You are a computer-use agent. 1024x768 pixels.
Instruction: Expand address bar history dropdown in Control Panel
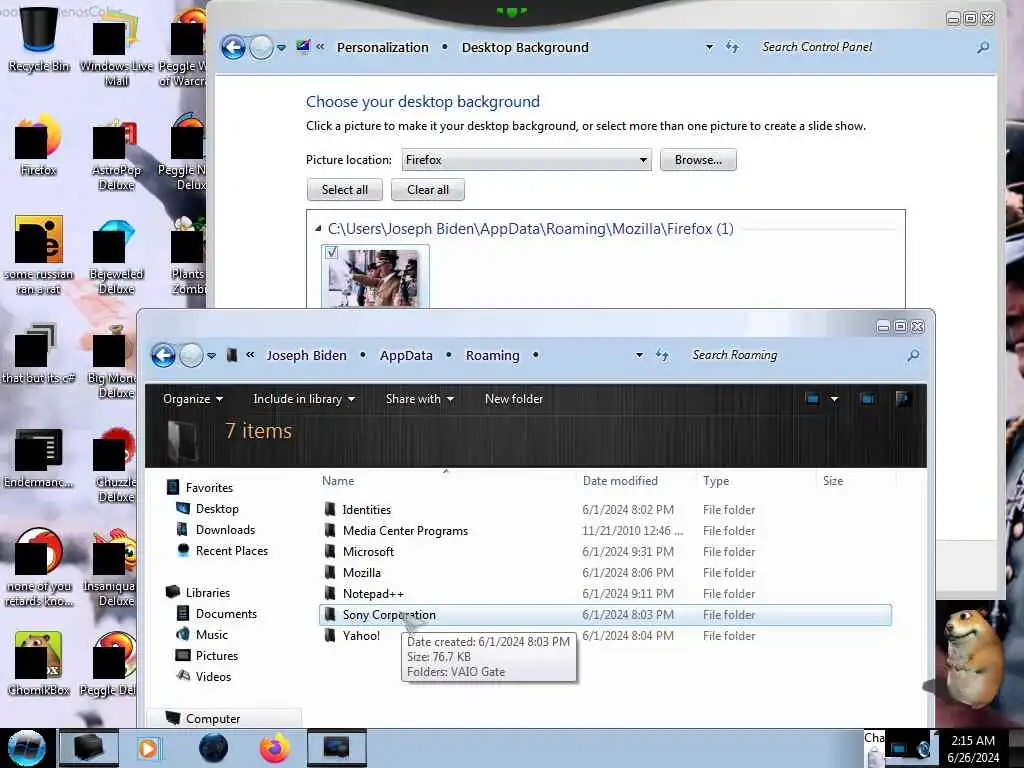709,47
